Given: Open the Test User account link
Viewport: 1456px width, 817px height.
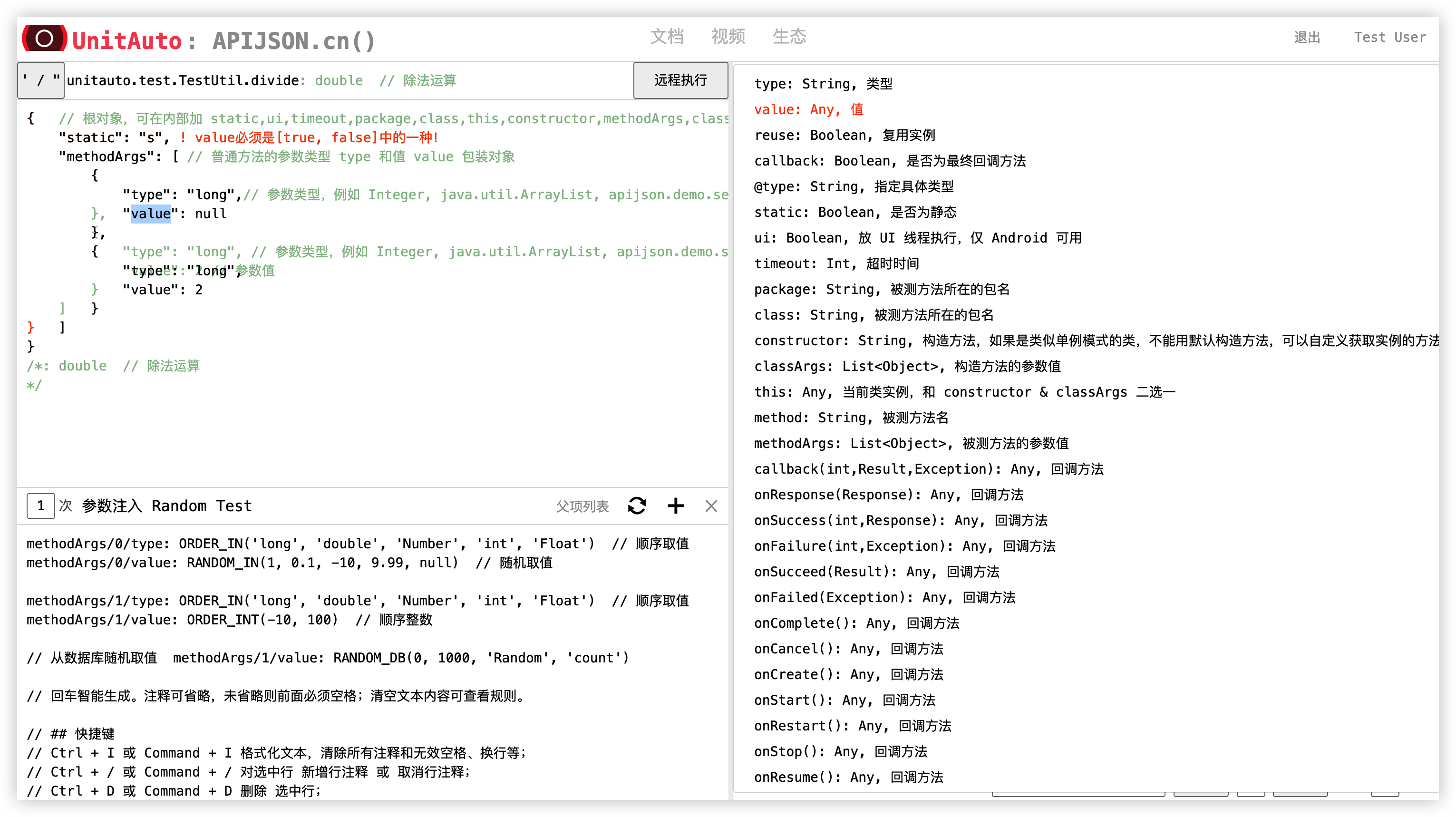Looking at the screenshot, I should click(x=1389, y=37).
